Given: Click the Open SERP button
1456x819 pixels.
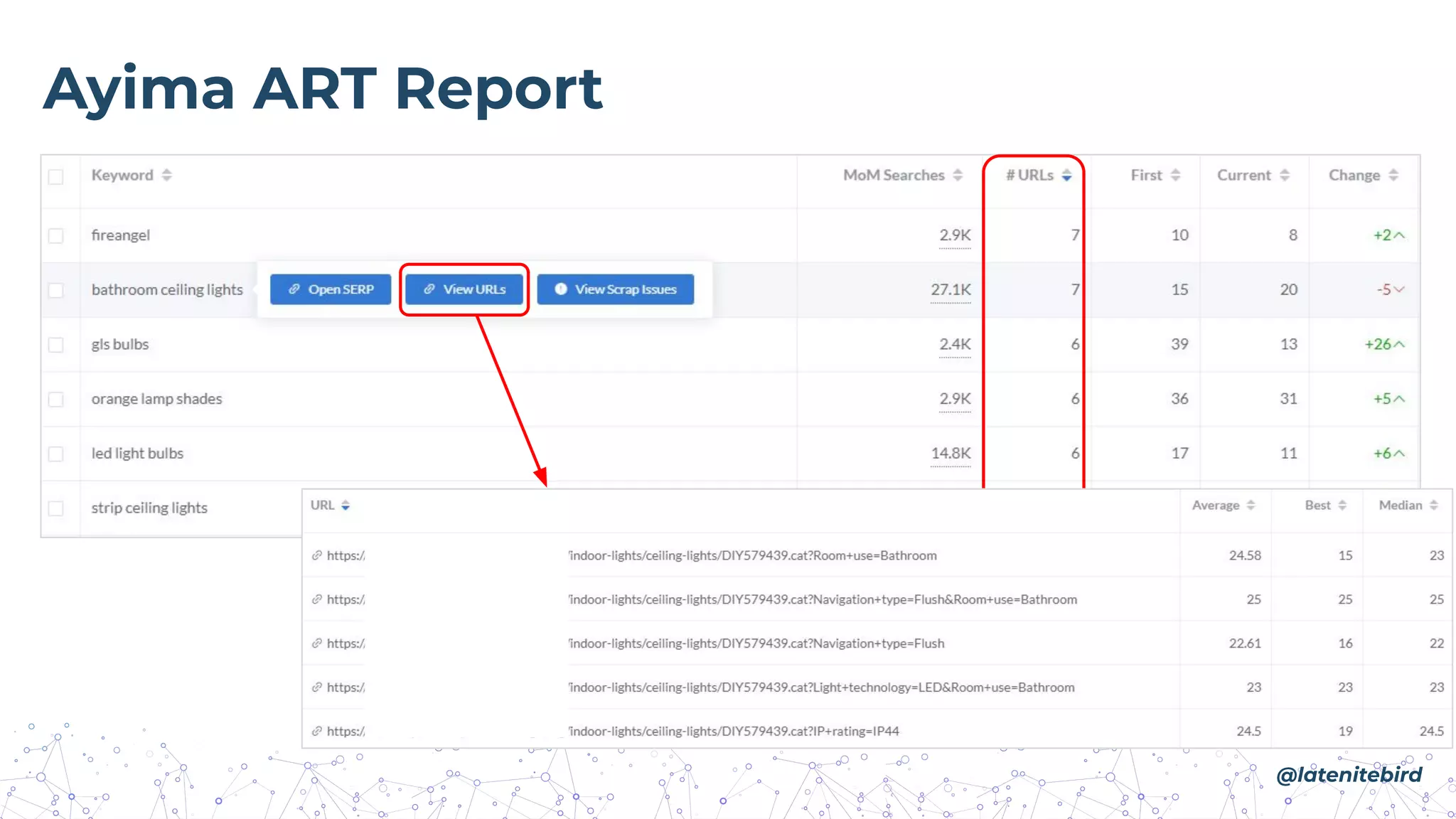Looking at the screenshot, I should (x=331, y=289).
